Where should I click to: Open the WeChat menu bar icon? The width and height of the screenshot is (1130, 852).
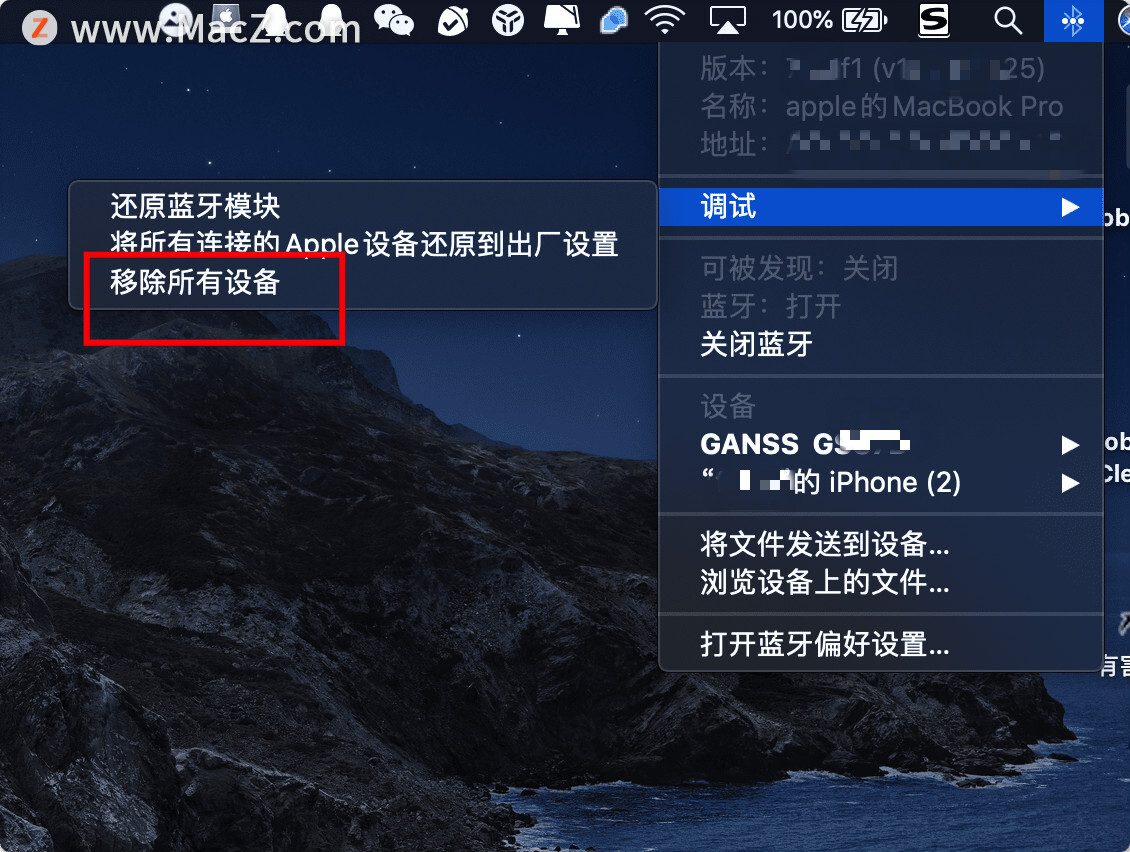pos(393,20)
